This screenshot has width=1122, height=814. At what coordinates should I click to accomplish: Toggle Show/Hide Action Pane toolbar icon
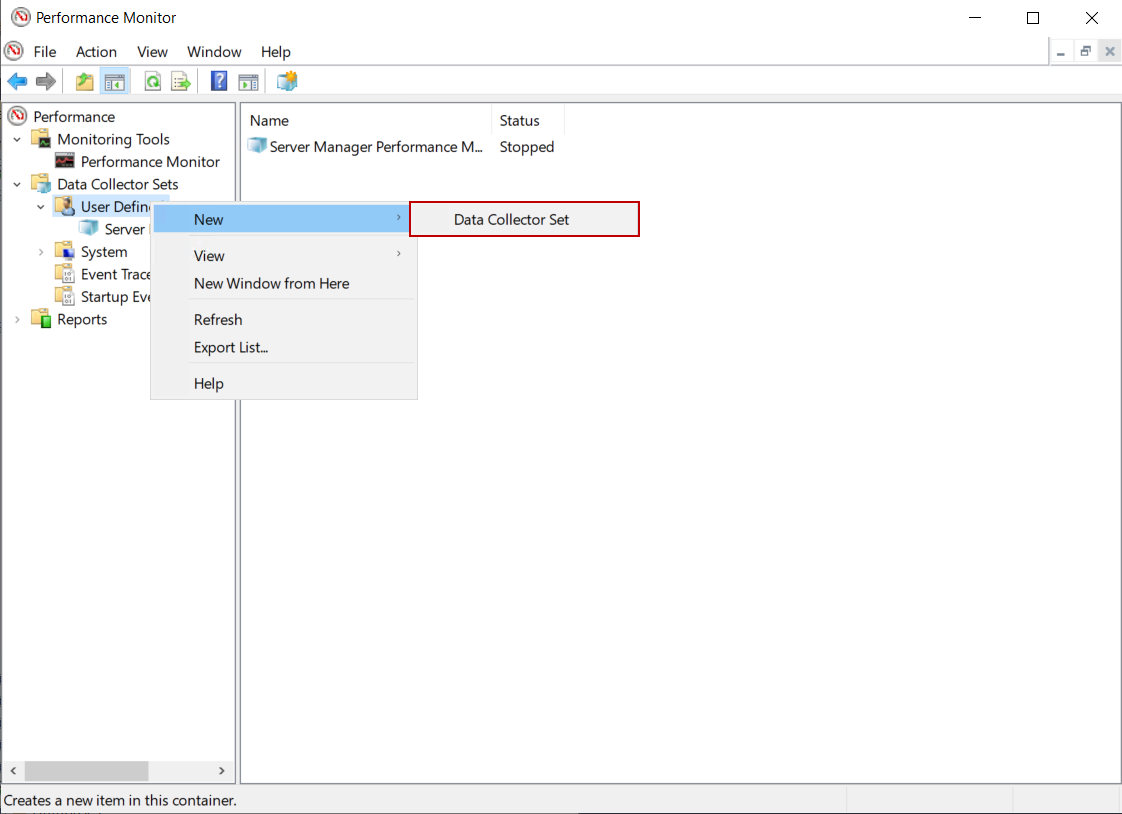248,82
